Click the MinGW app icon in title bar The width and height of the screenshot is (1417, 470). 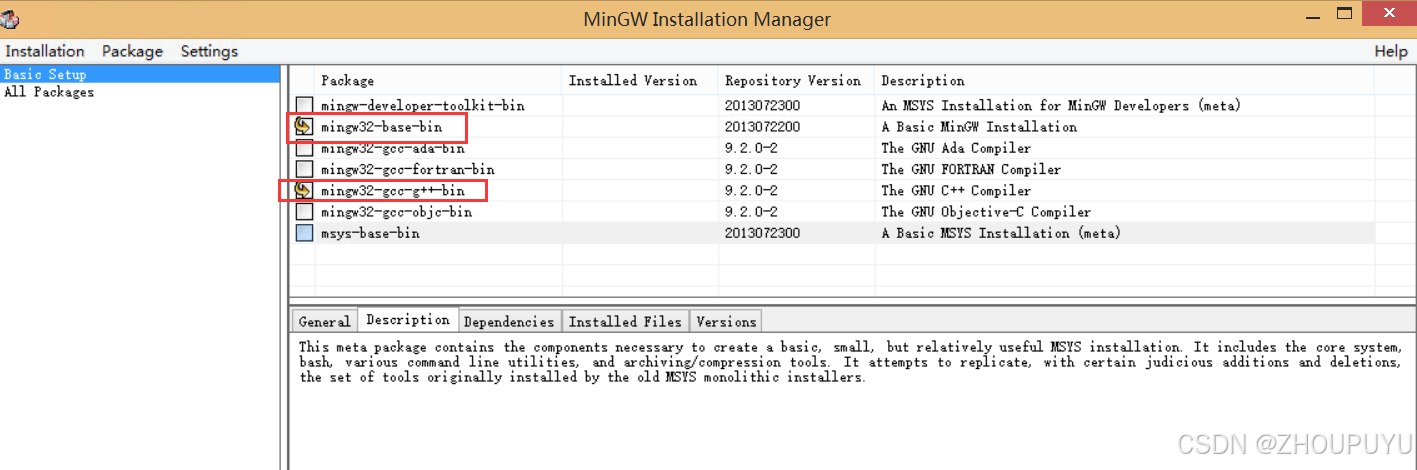[10, 19]
